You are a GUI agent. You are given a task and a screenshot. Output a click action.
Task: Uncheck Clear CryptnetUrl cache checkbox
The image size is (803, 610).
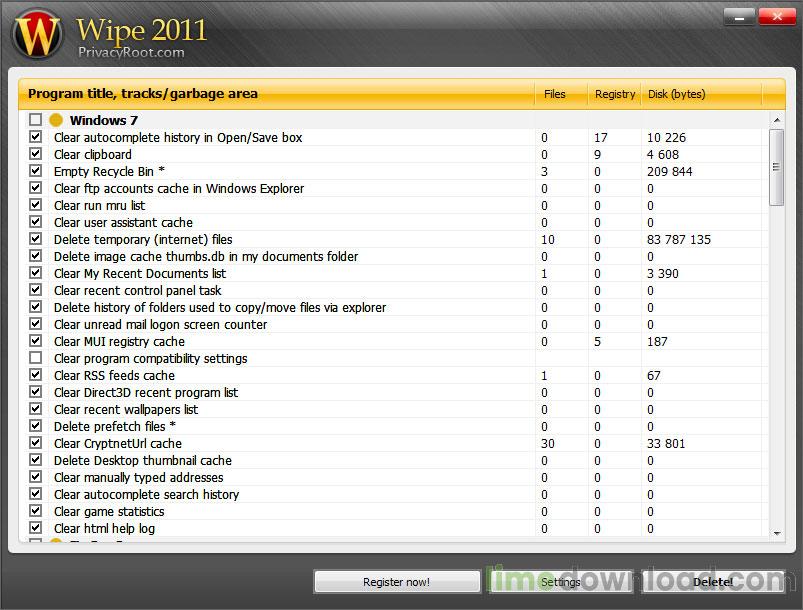tap(35, 443)
